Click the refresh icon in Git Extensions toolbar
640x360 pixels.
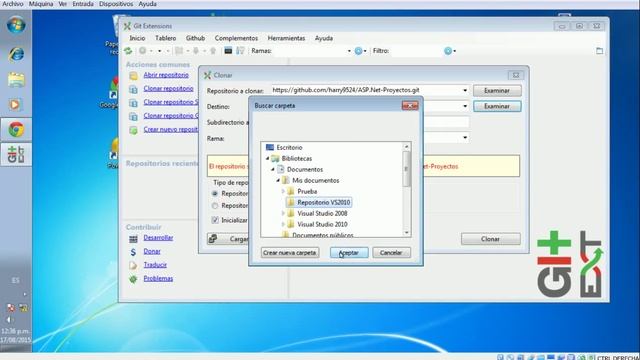point(128,51)
